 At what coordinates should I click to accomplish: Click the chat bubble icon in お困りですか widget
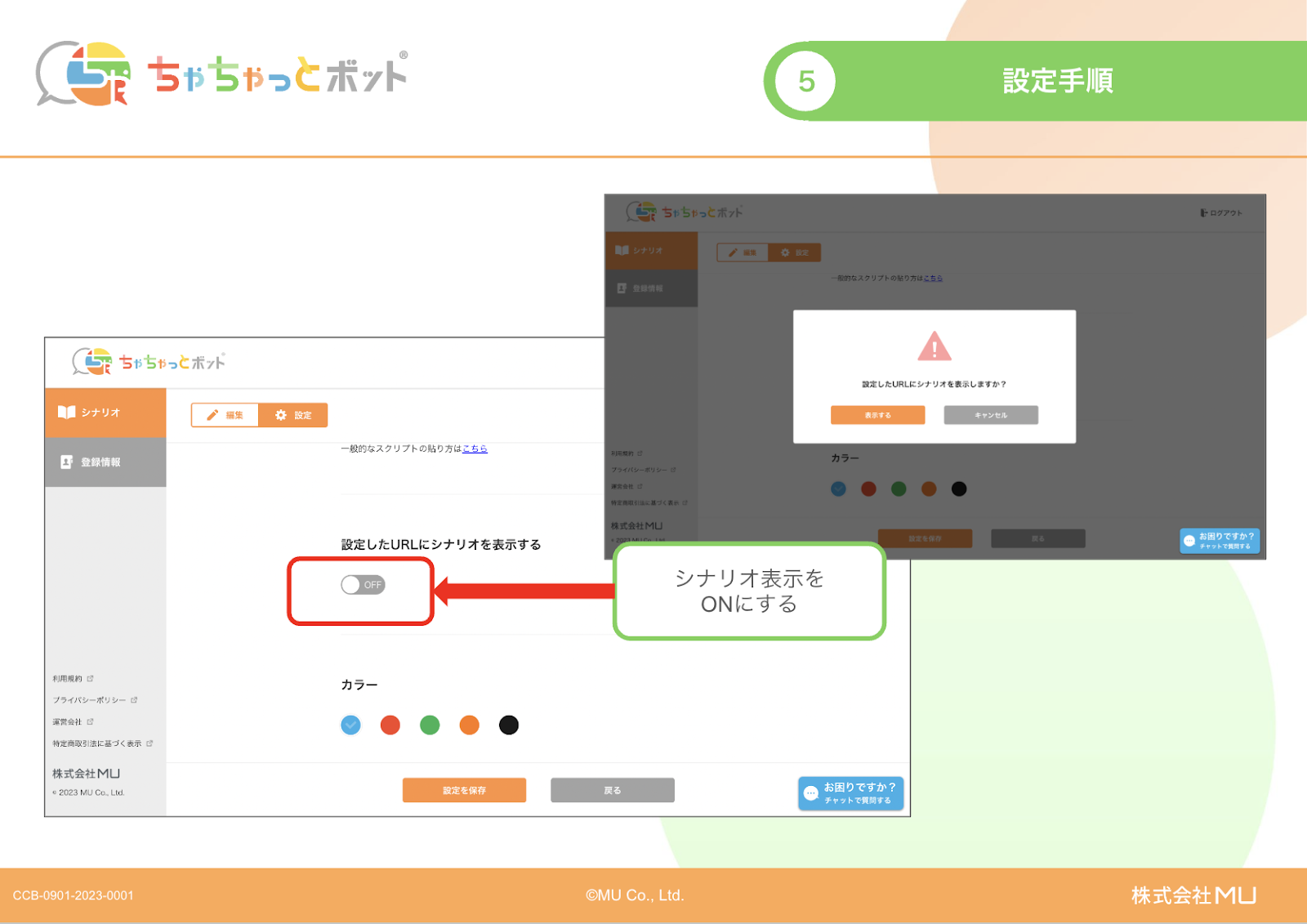pos(811,793)
